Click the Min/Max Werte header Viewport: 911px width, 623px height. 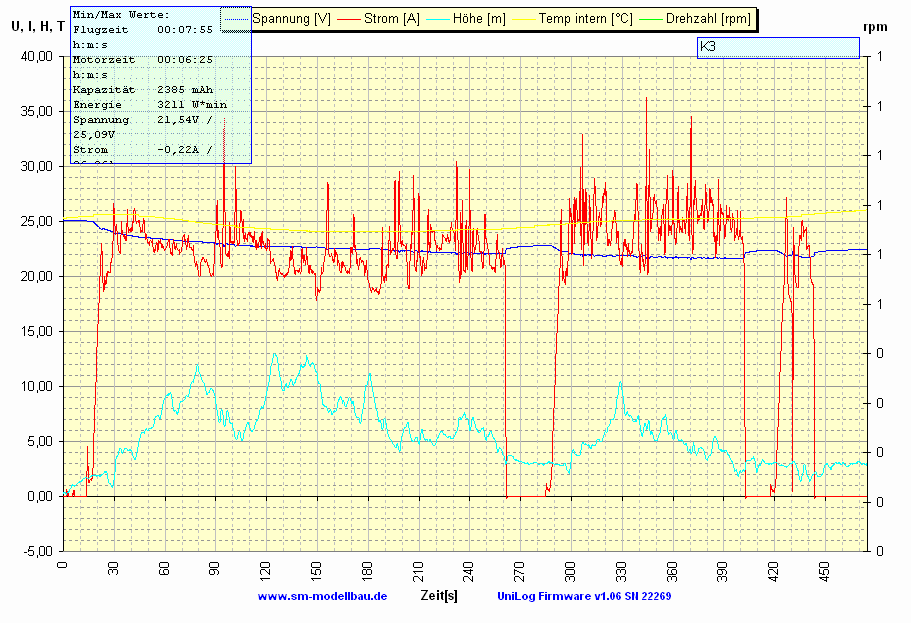click(x=122, y=15)
